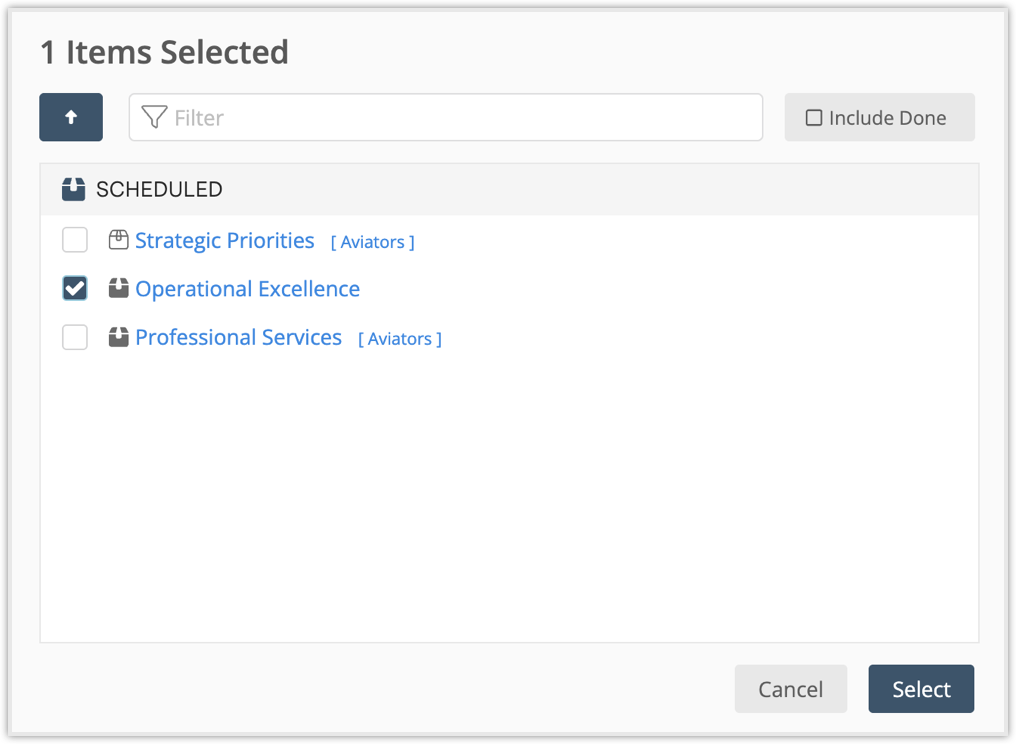The width and height of the screenshot is (1016, 744).
Task: Click the box icon beside the SCHEDULED header
Action: [72, 188]
